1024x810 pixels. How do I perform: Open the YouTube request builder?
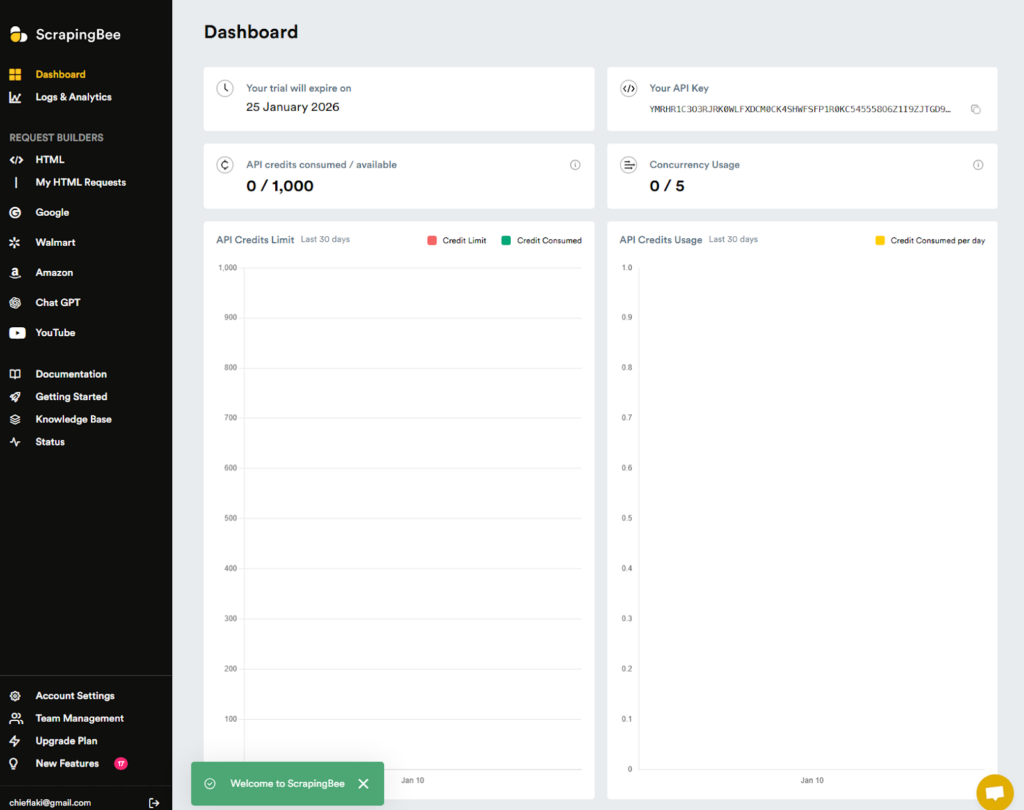point(55,333)
